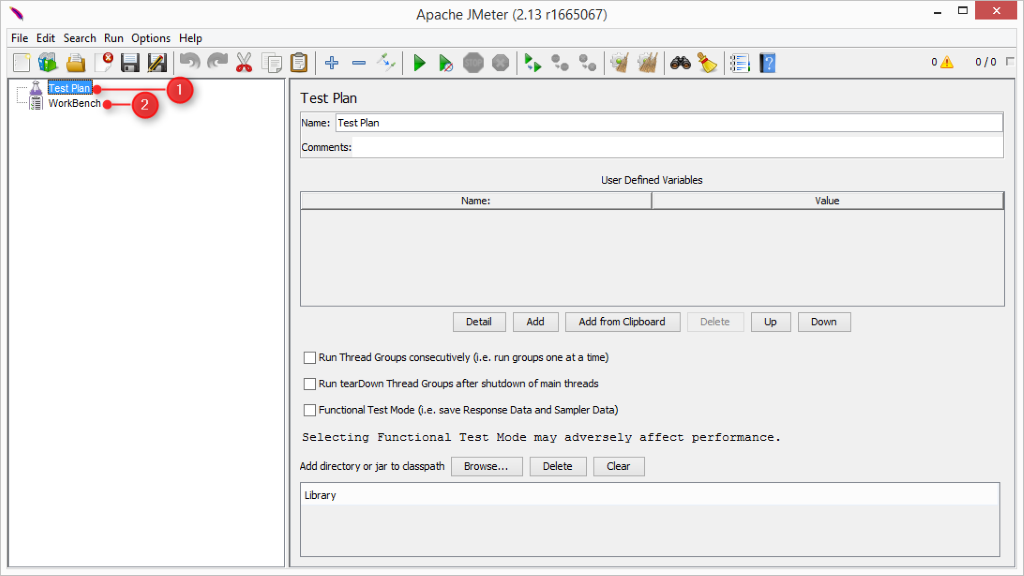Open the Edit menu
Image resolution: width=1024 pixels, height=576 pixels.
[x=46, y=38]
